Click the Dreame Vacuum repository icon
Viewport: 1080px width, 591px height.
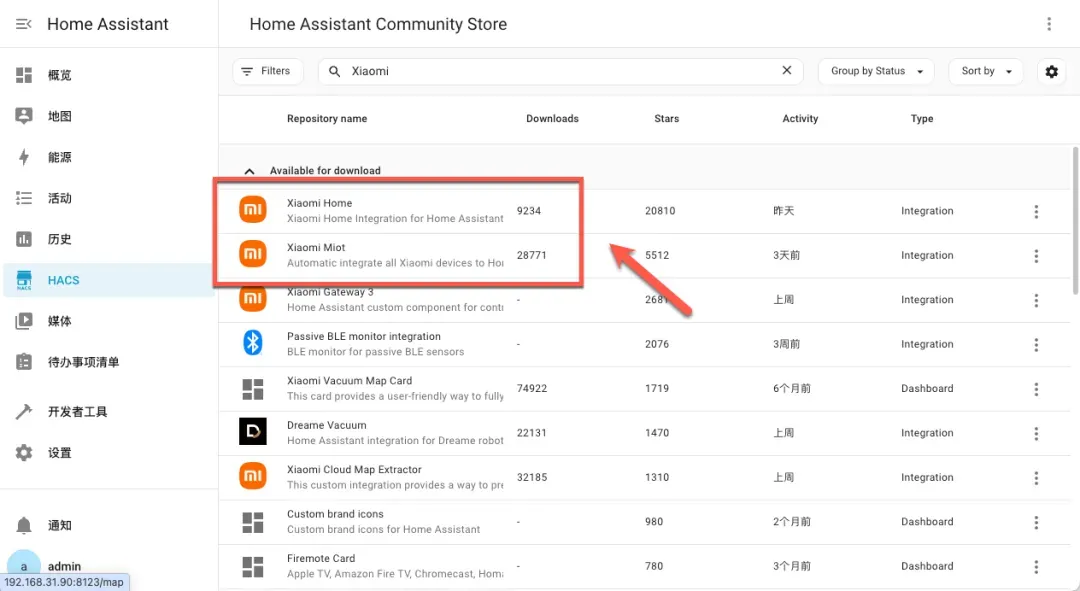click(253, 432)
